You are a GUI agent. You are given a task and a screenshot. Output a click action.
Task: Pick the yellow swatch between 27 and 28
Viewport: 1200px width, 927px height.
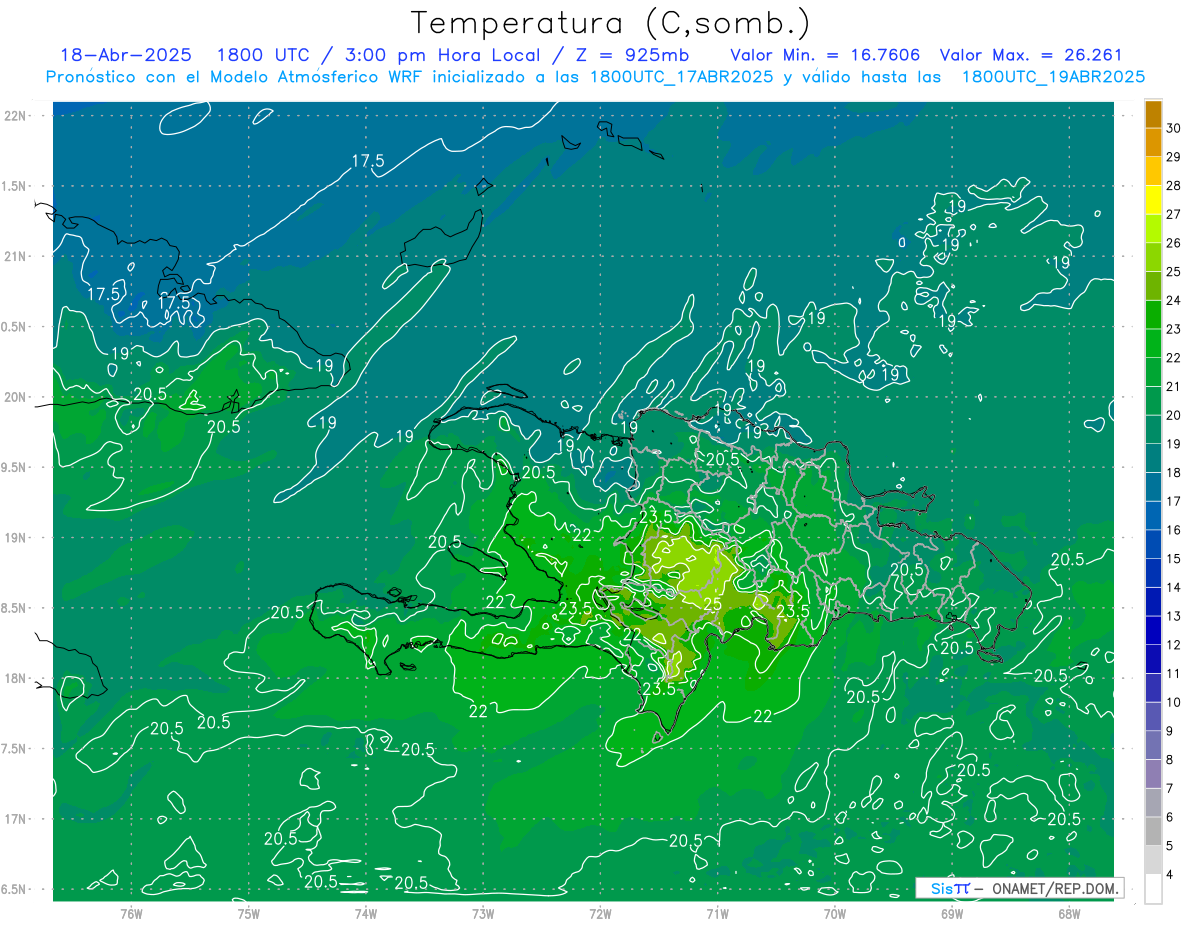pyautogui.click(x=1154, y=200)
